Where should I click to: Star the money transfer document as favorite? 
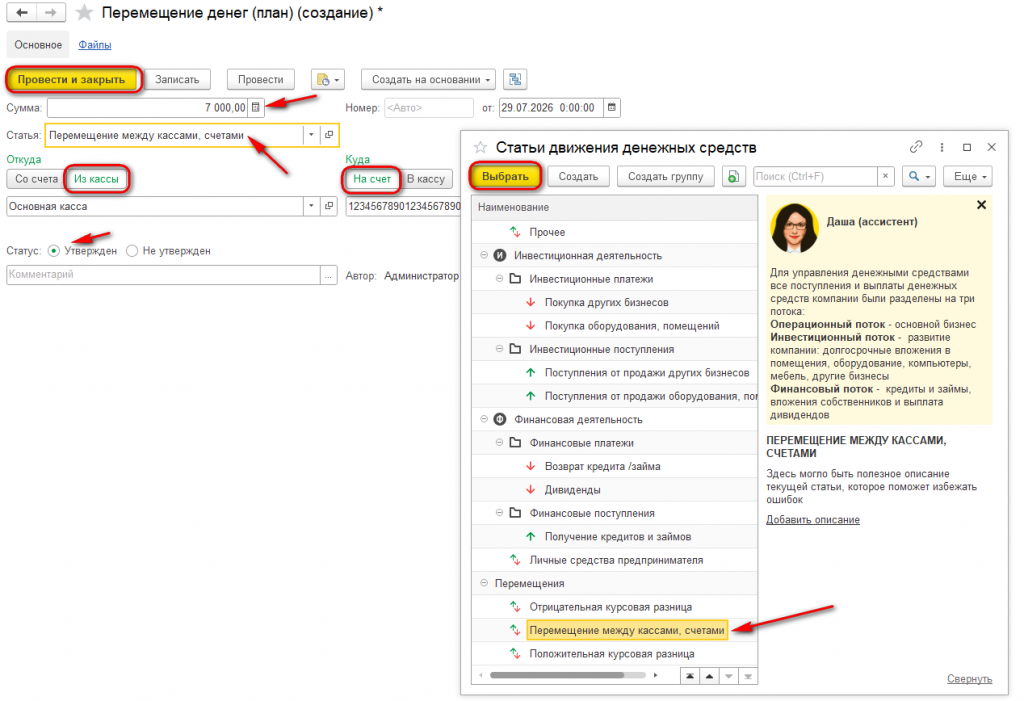[x=84, y=13]
